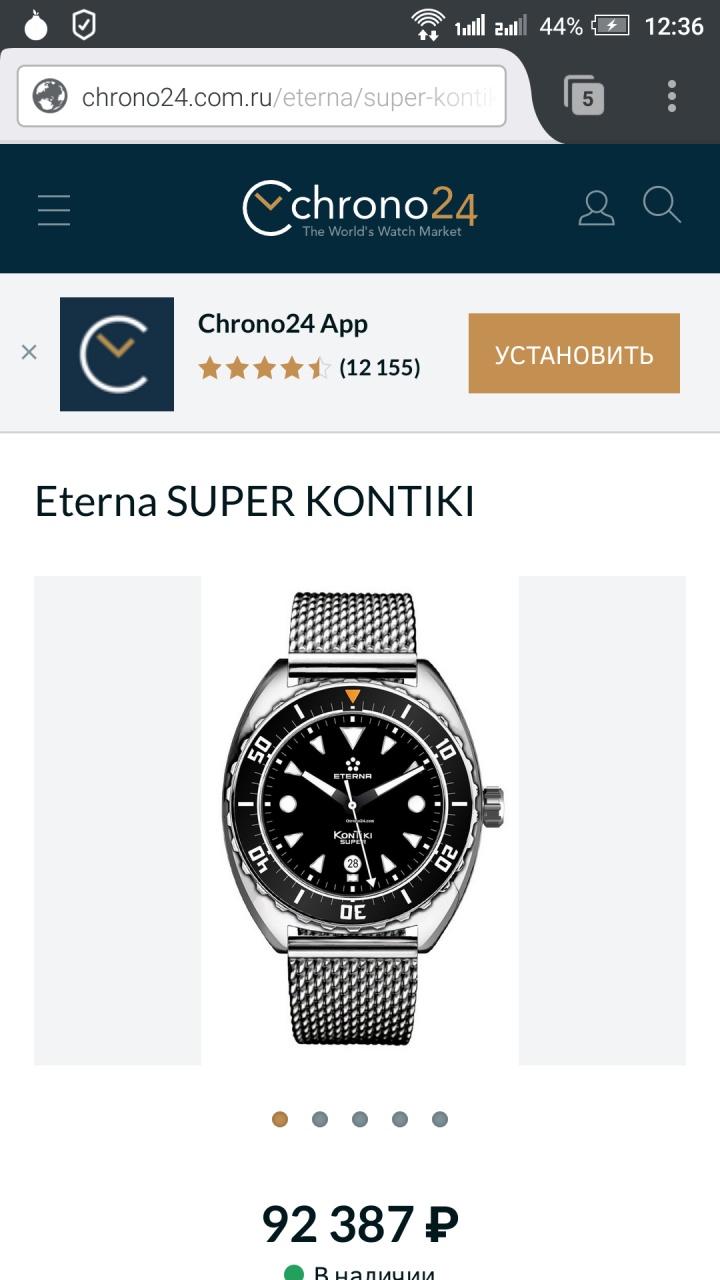Tap the magnifying glass search icon
The width and height of the screenshot is (720, 1280).
click(x=662, y=205)
